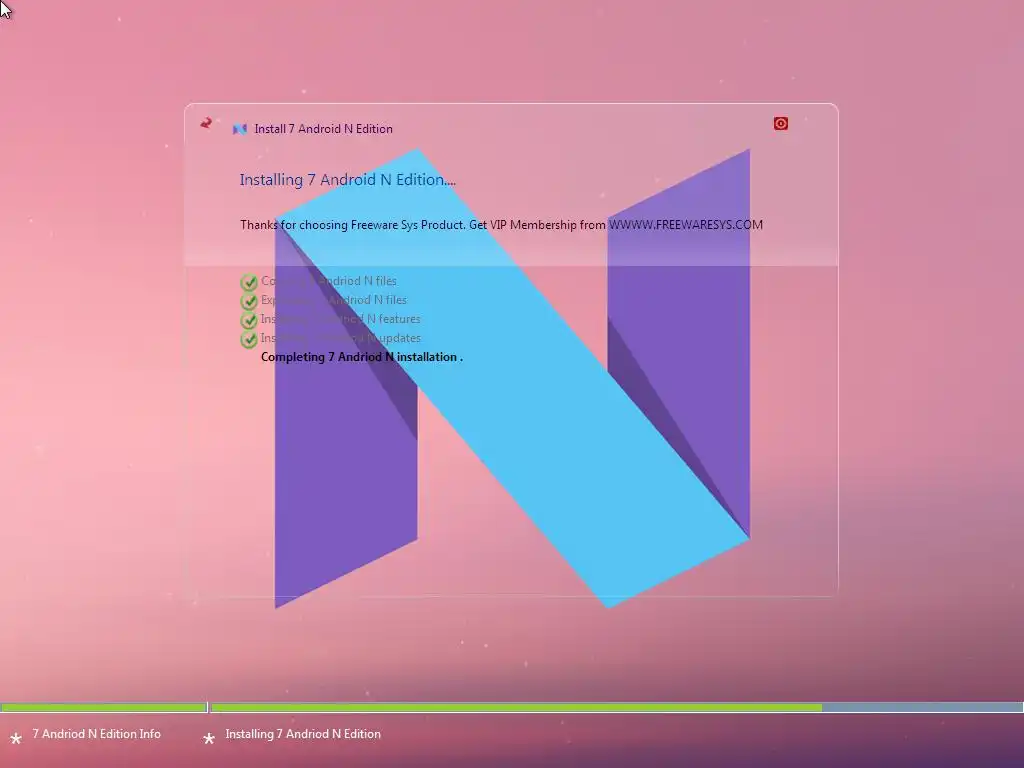Click 'Installing 7 Android N Edition....' heading
Image resolution: width=1024 pixels, height=768 pixels.
347,180
